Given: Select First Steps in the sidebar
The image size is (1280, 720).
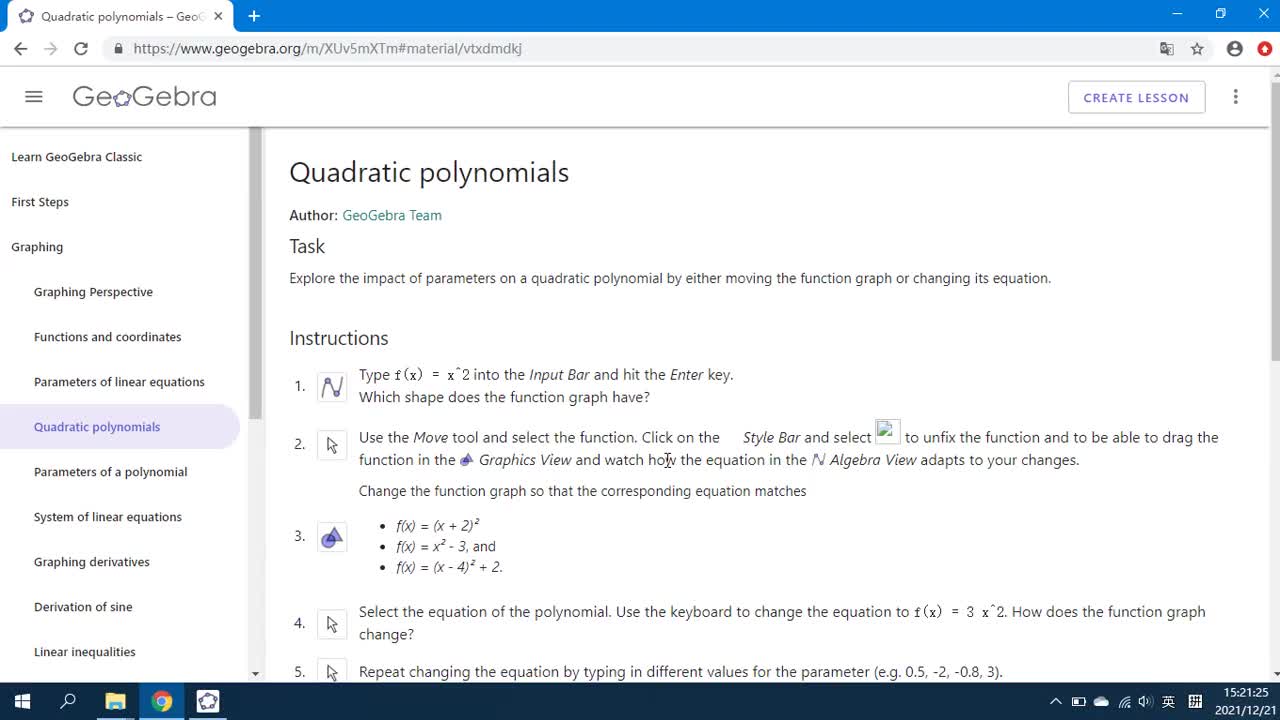Looking at the screenshot, I should (40, 202).
